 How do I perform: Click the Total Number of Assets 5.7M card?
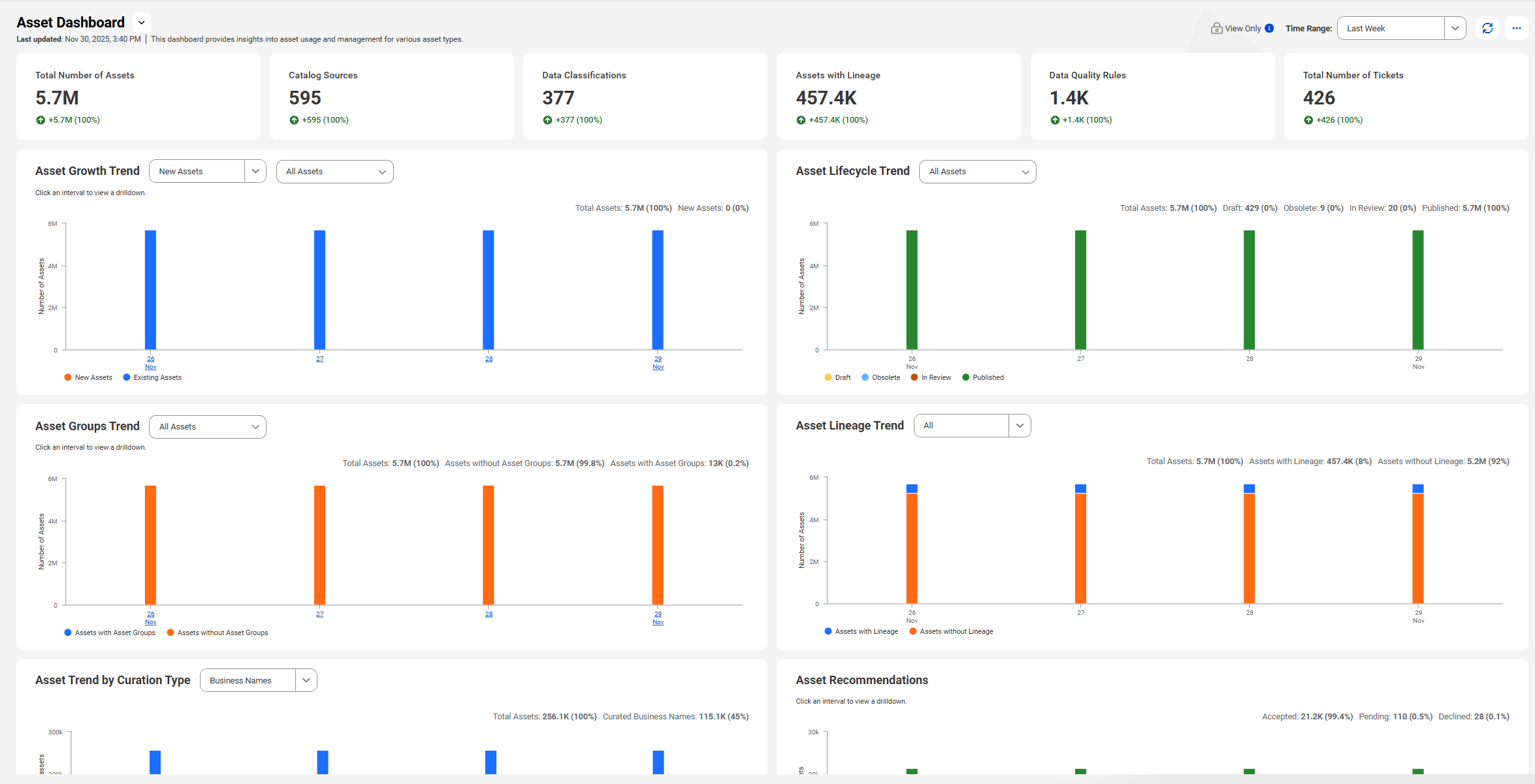point(138,96)
